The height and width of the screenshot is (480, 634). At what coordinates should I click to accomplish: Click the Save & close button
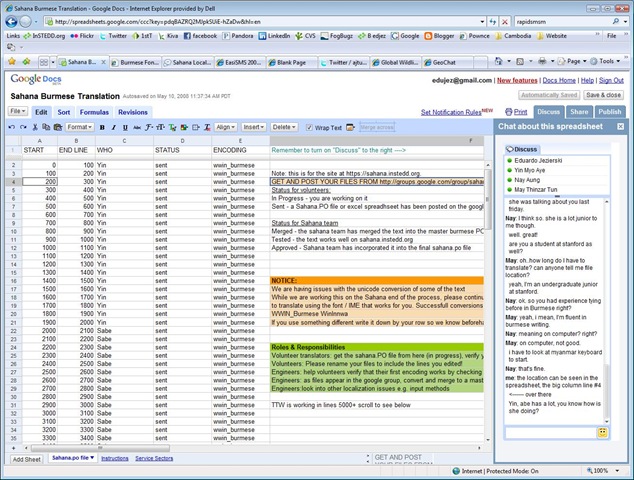[x=603, y=95]
